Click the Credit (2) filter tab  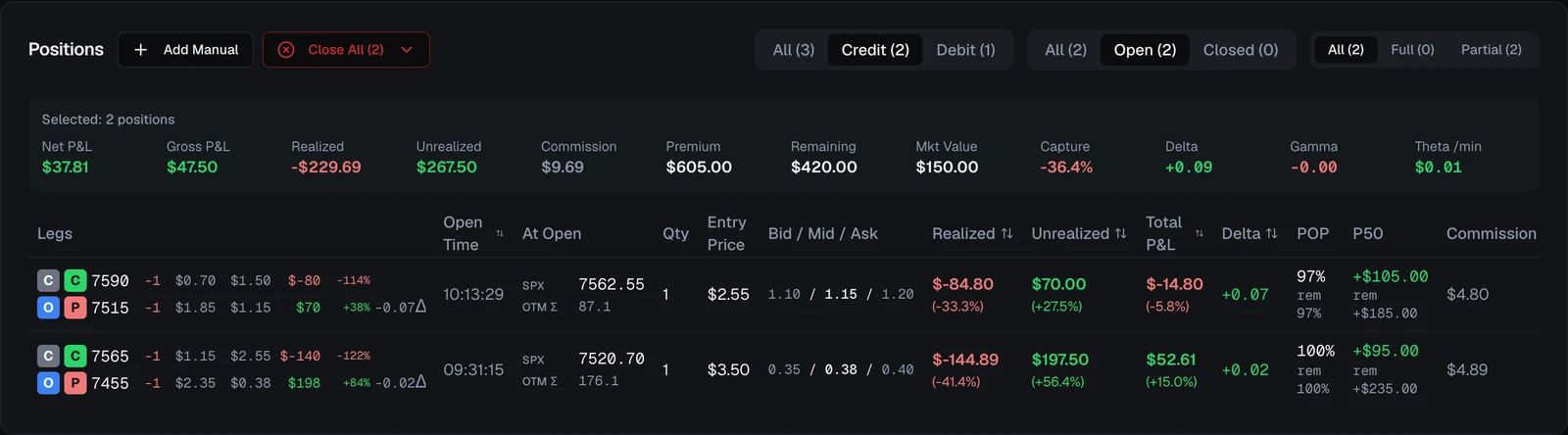(875, 50)
